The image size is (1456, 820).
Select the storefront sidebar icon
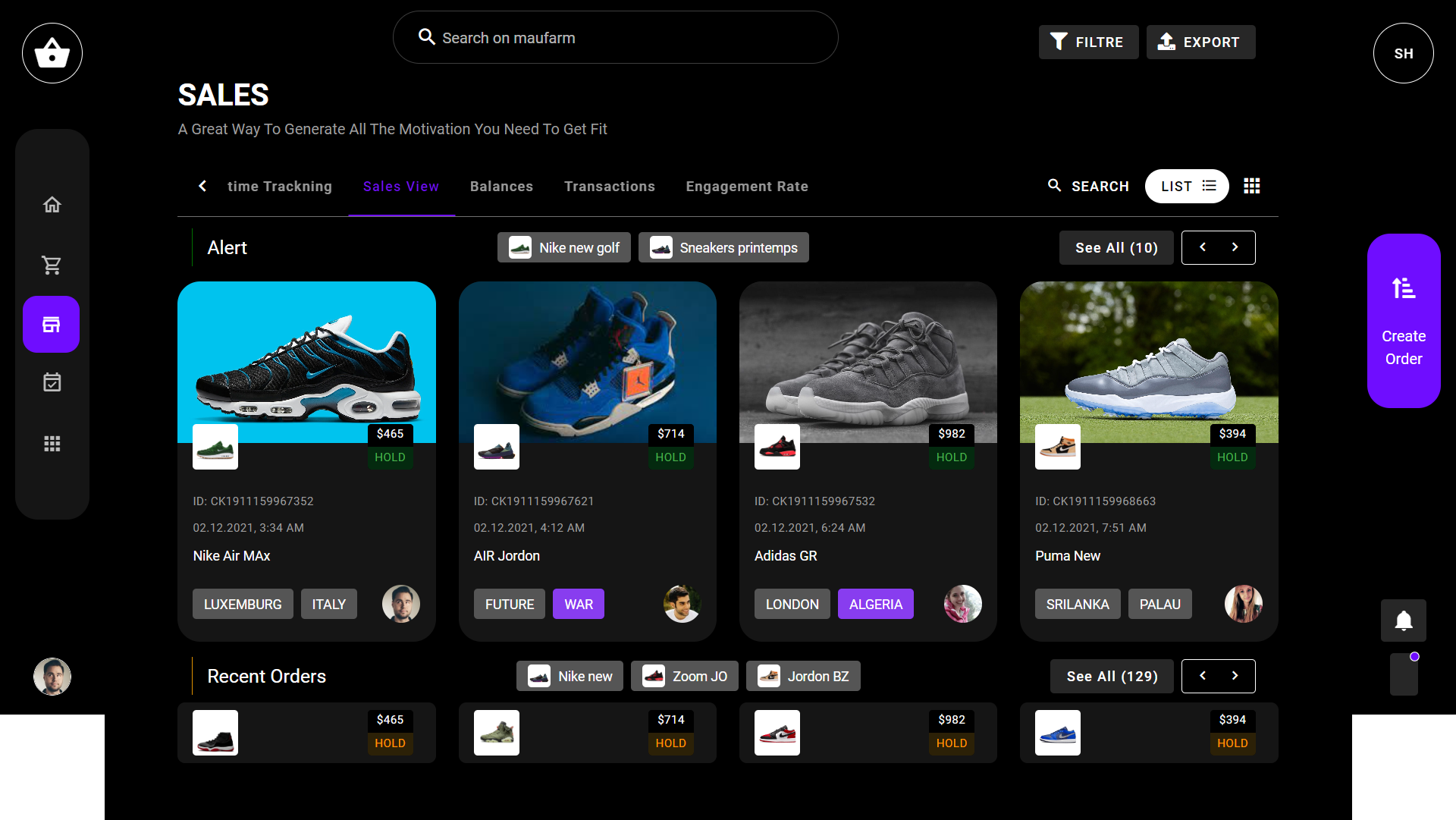point(52,325)
